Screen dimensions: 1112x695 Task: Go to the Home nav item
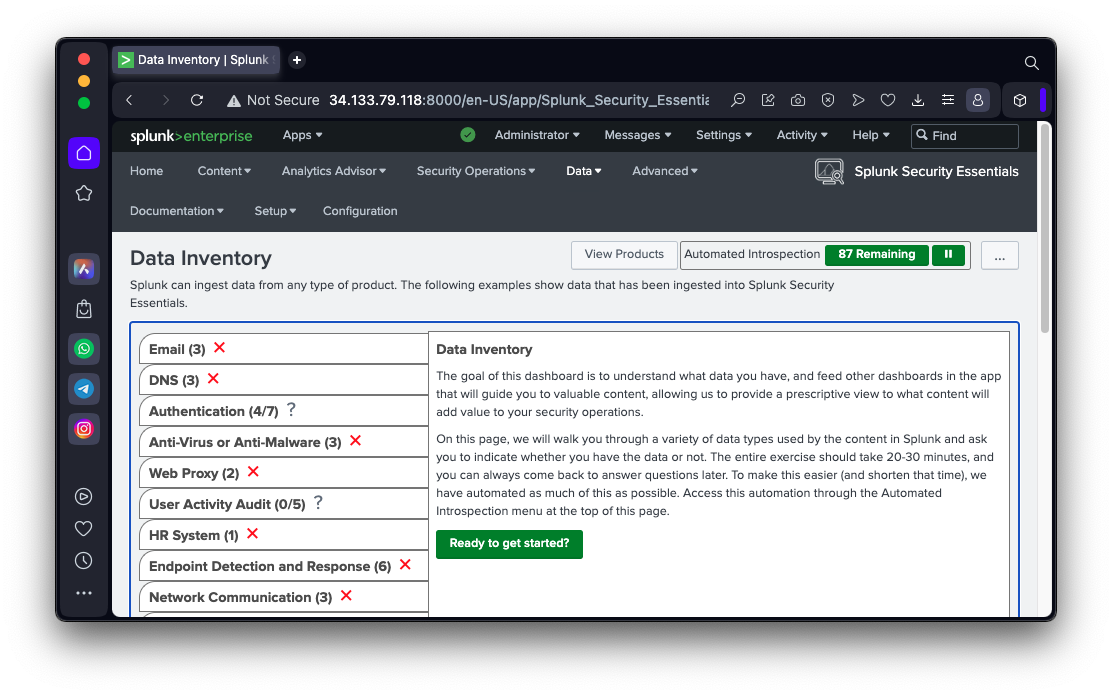point(146,171)
